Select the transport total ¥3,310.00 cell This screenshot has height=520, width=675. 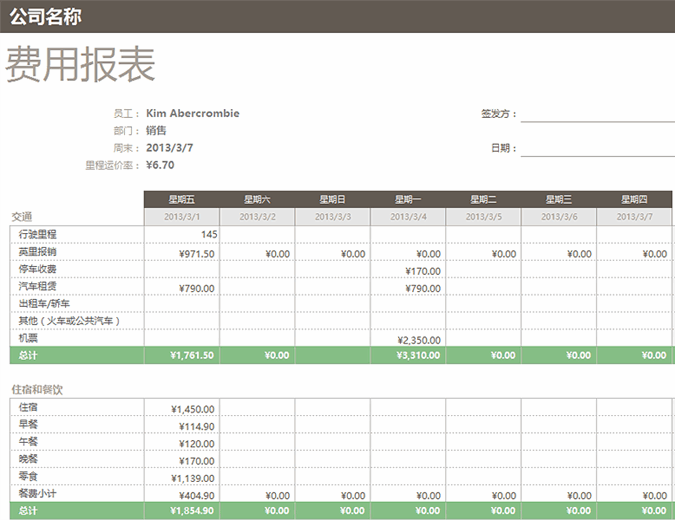click(x=408, y=355)
